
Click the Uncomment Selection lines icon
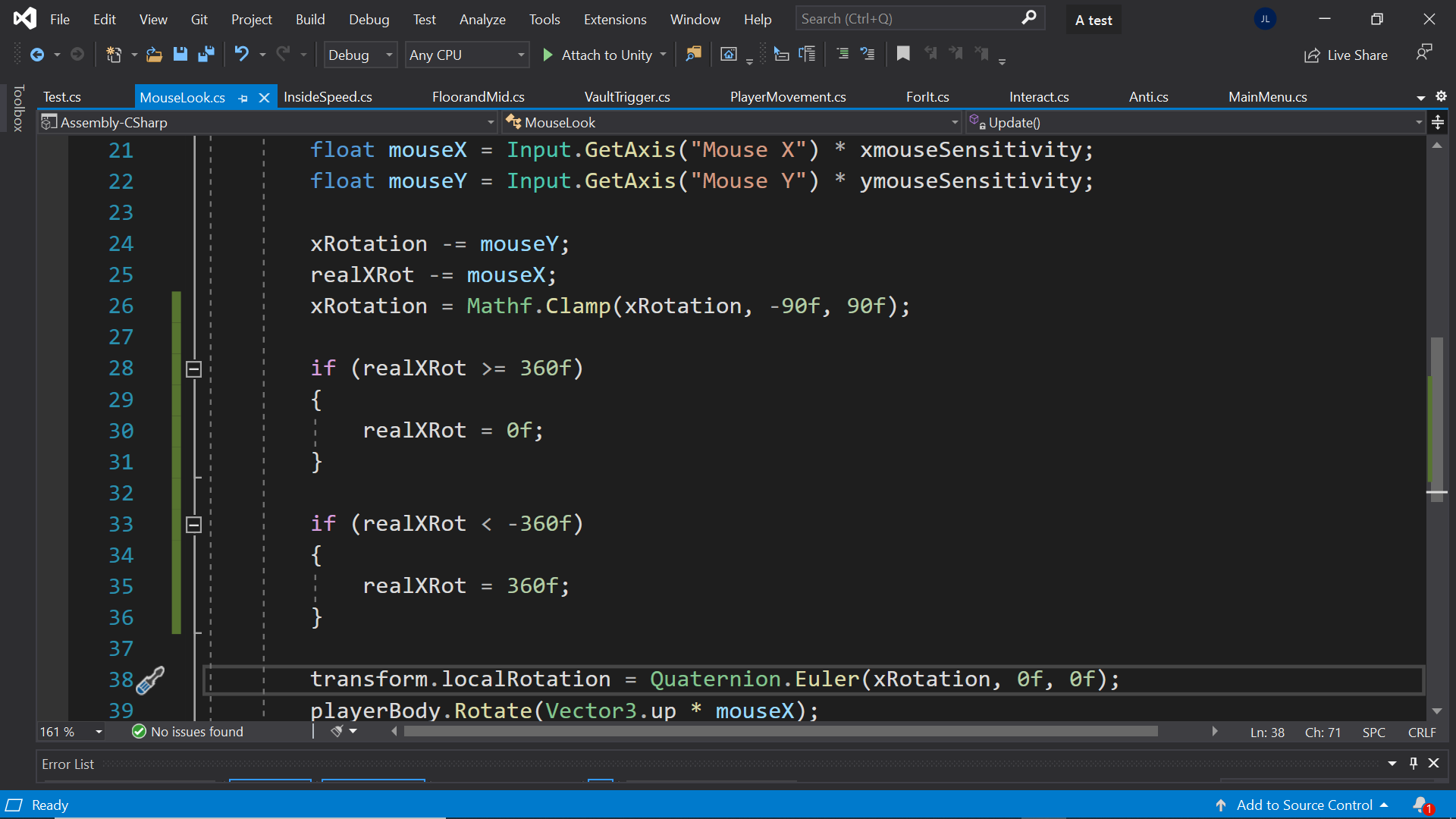[868, 55]
